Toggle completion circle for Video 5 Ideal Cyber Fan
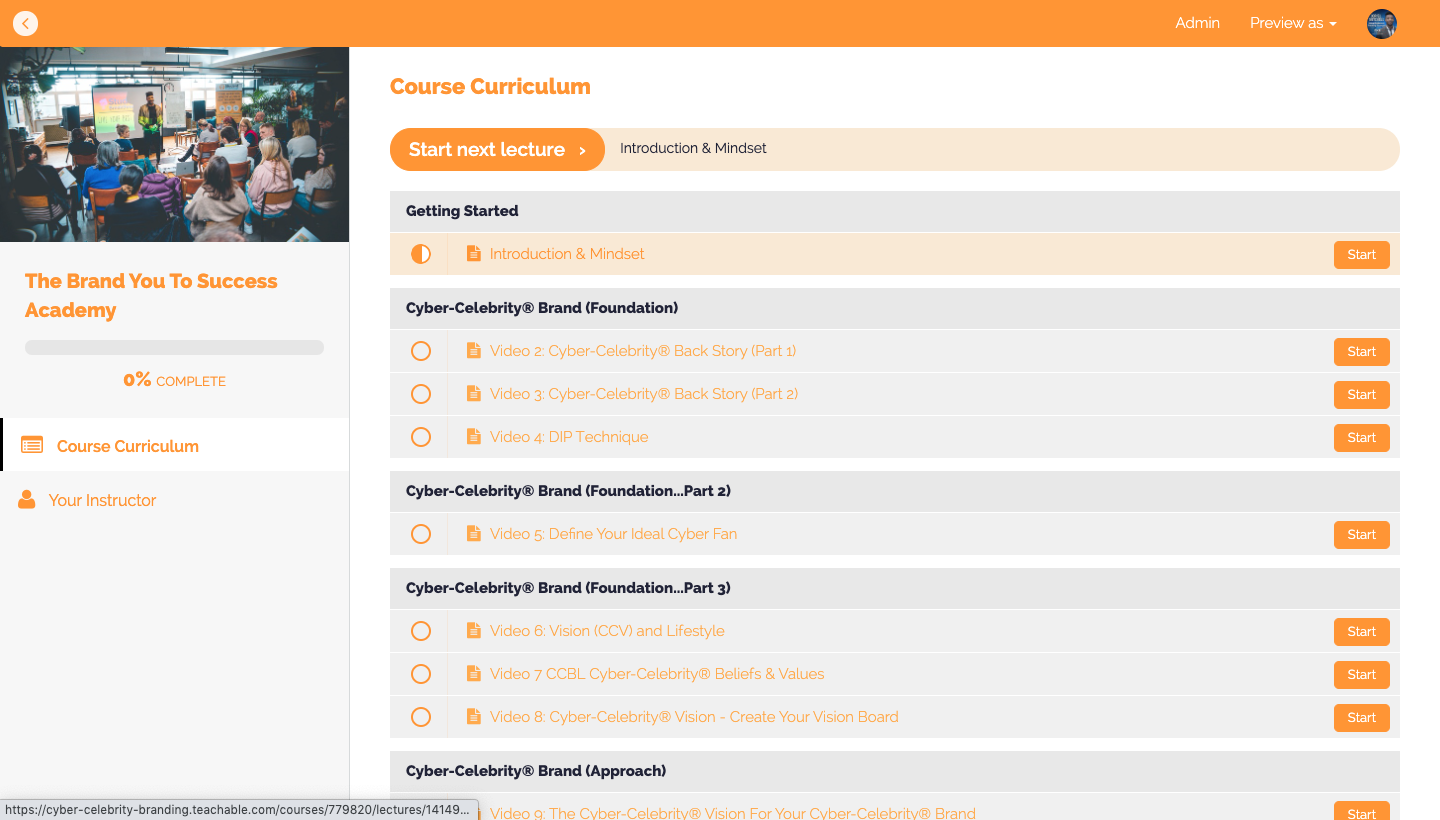The height and width of the screenshot is (820, 1440). pos(421,534)
